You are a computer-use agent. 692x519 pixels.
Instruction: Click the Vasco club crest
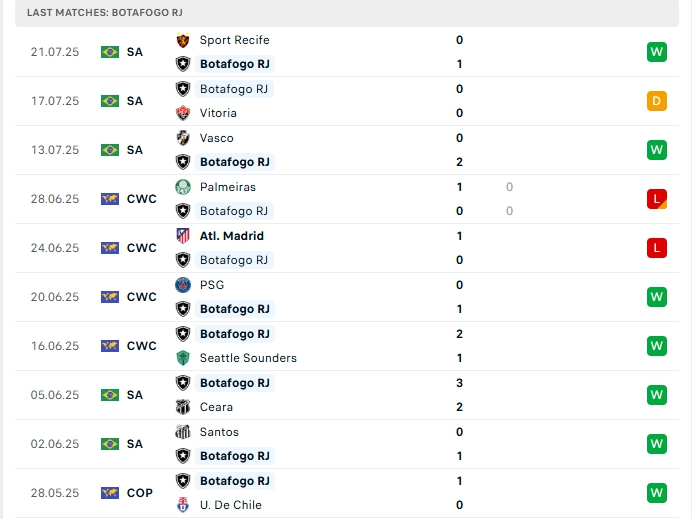click(183, 138)
